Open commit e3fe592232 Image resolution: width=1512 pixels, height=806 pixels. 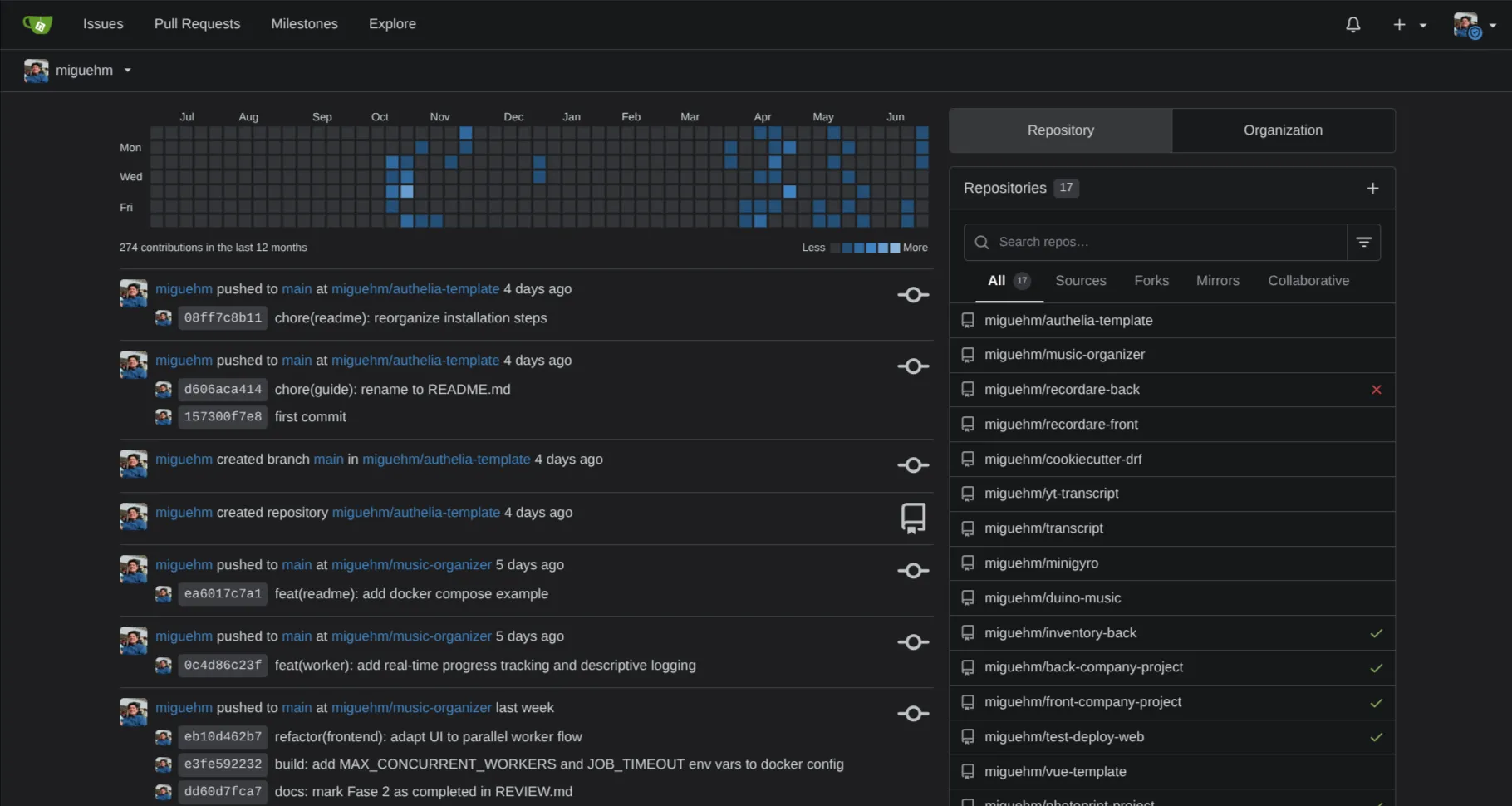click(223, 764)
